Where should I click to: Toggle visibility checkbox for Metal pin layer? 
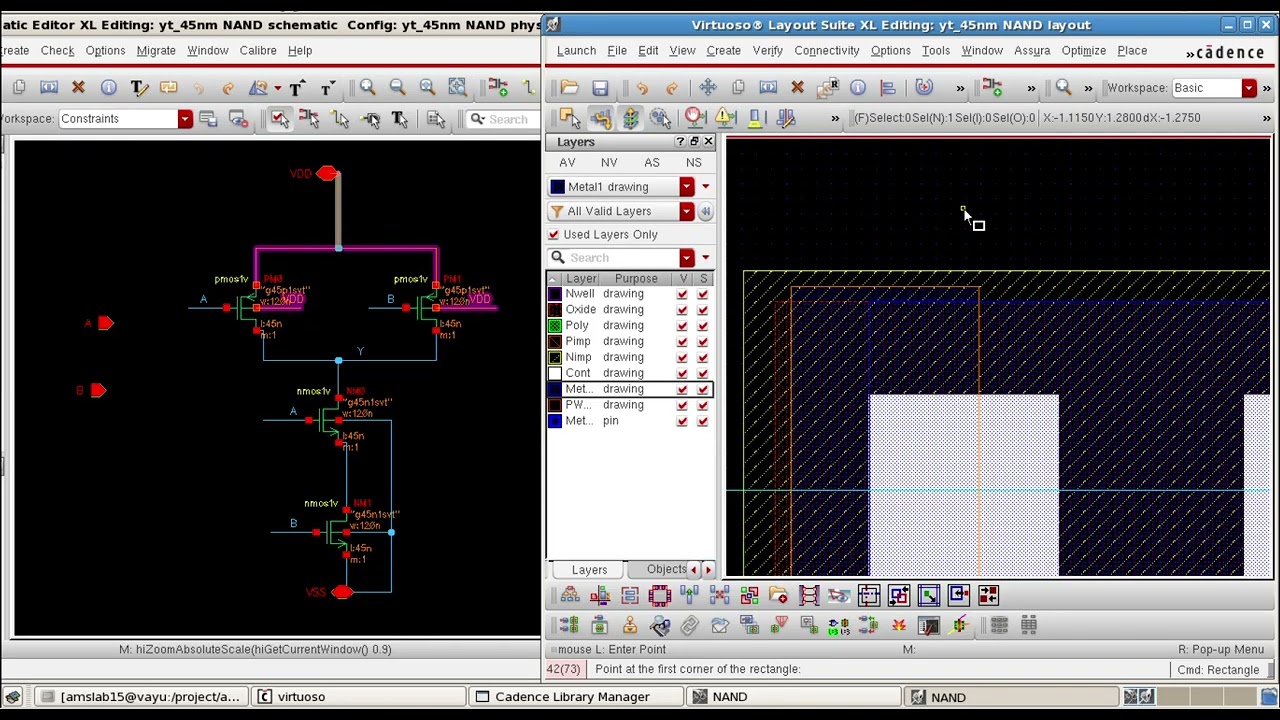click(x=683, y=421)
